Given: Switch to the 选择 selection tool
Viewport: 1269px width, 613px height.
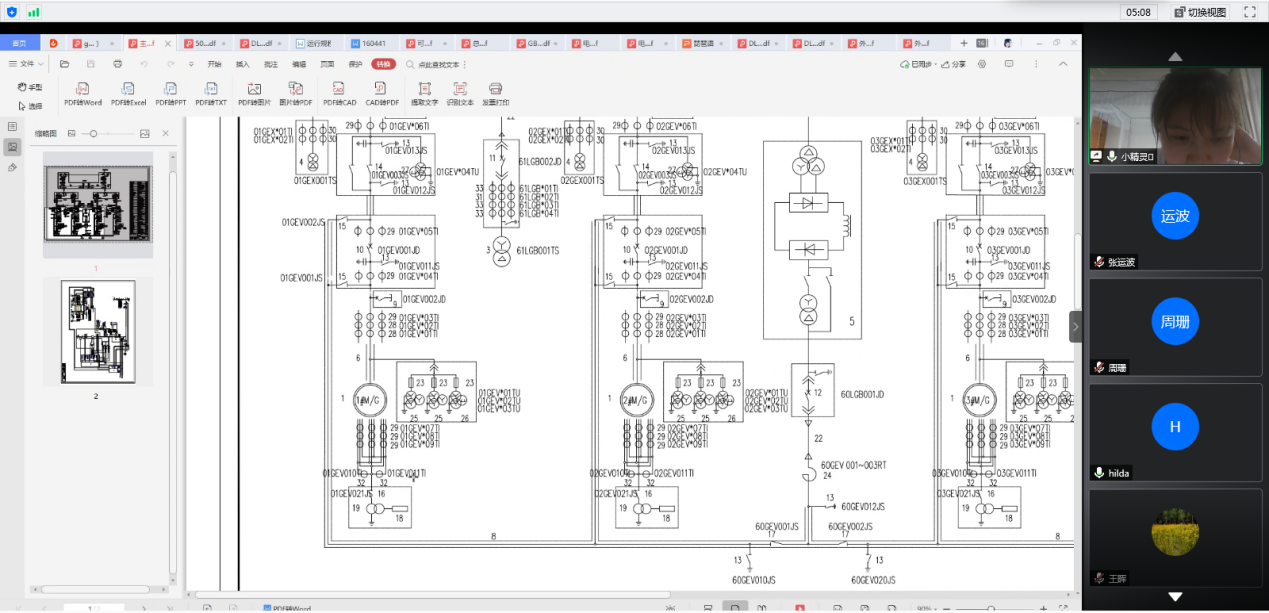Looking at the screenshot, I should click(x=30, y=106).
